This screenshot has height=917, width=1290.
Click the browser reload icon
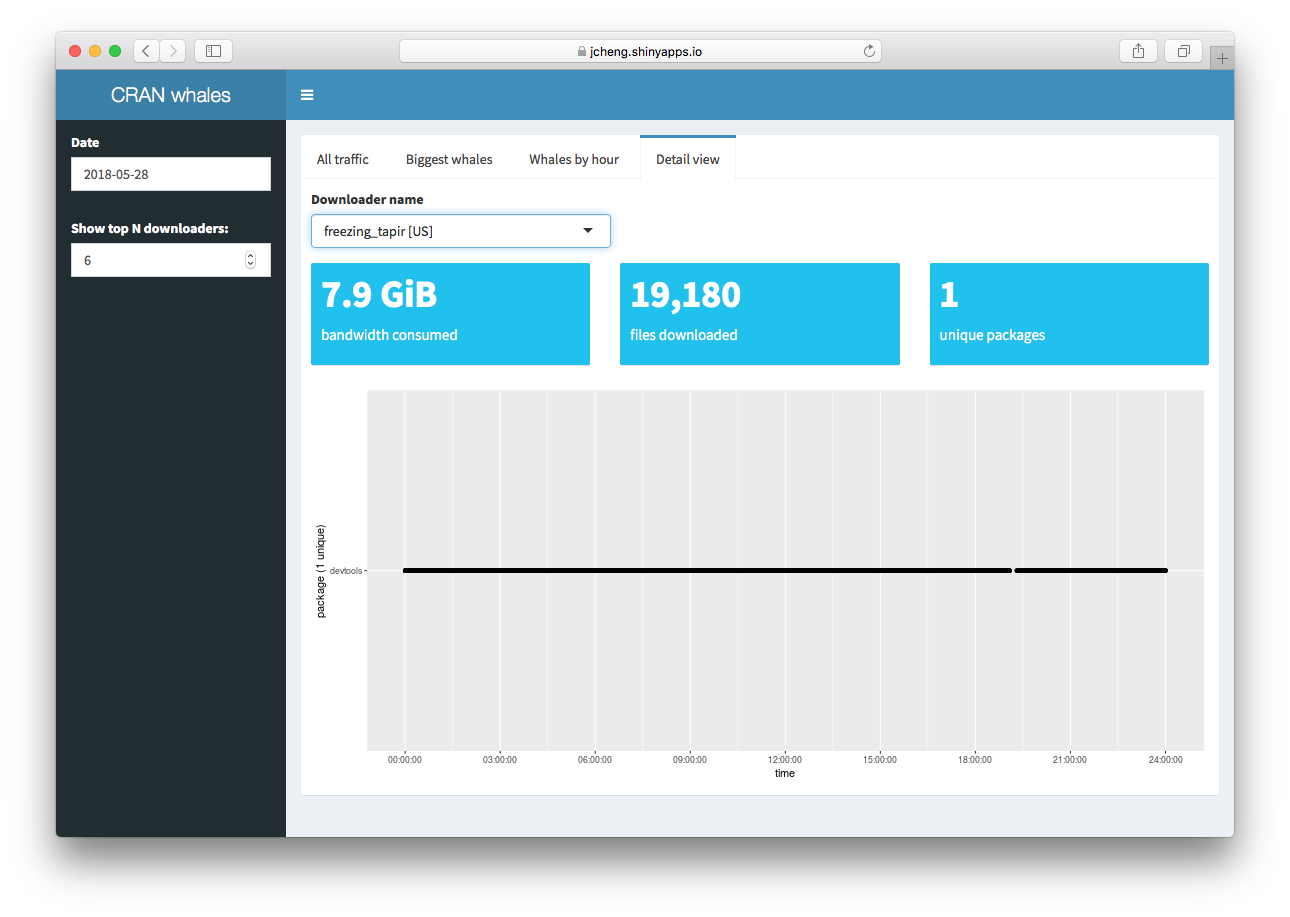868,50
